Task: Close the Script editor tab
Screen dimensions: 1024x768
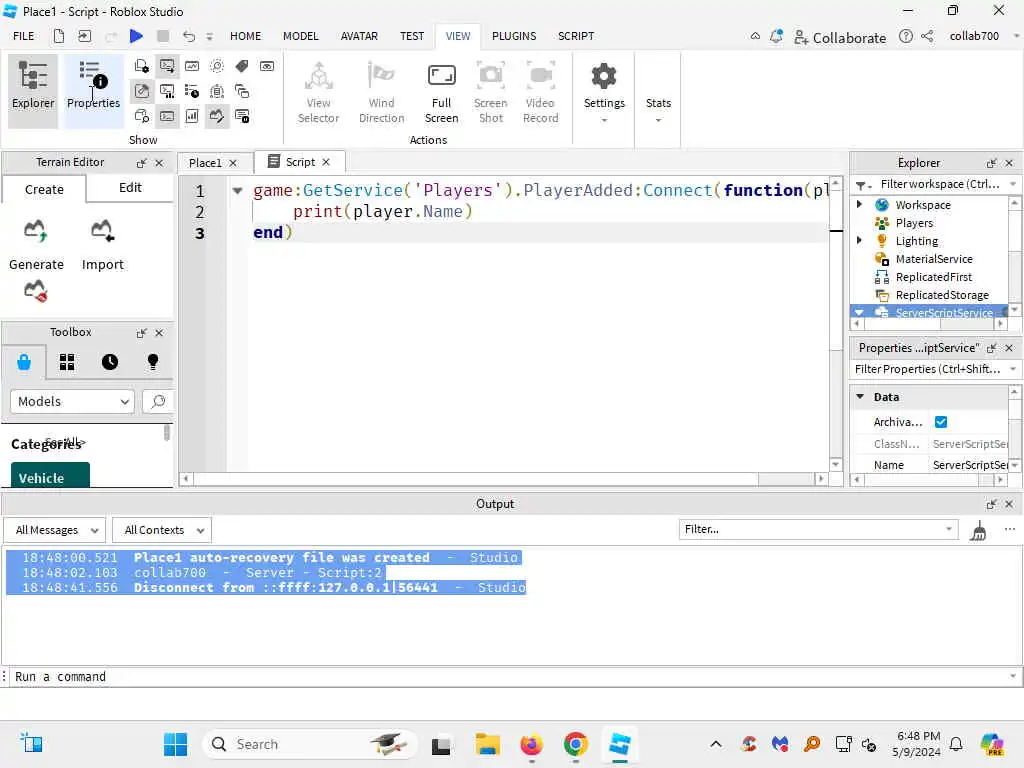Action: click(326, 162)
